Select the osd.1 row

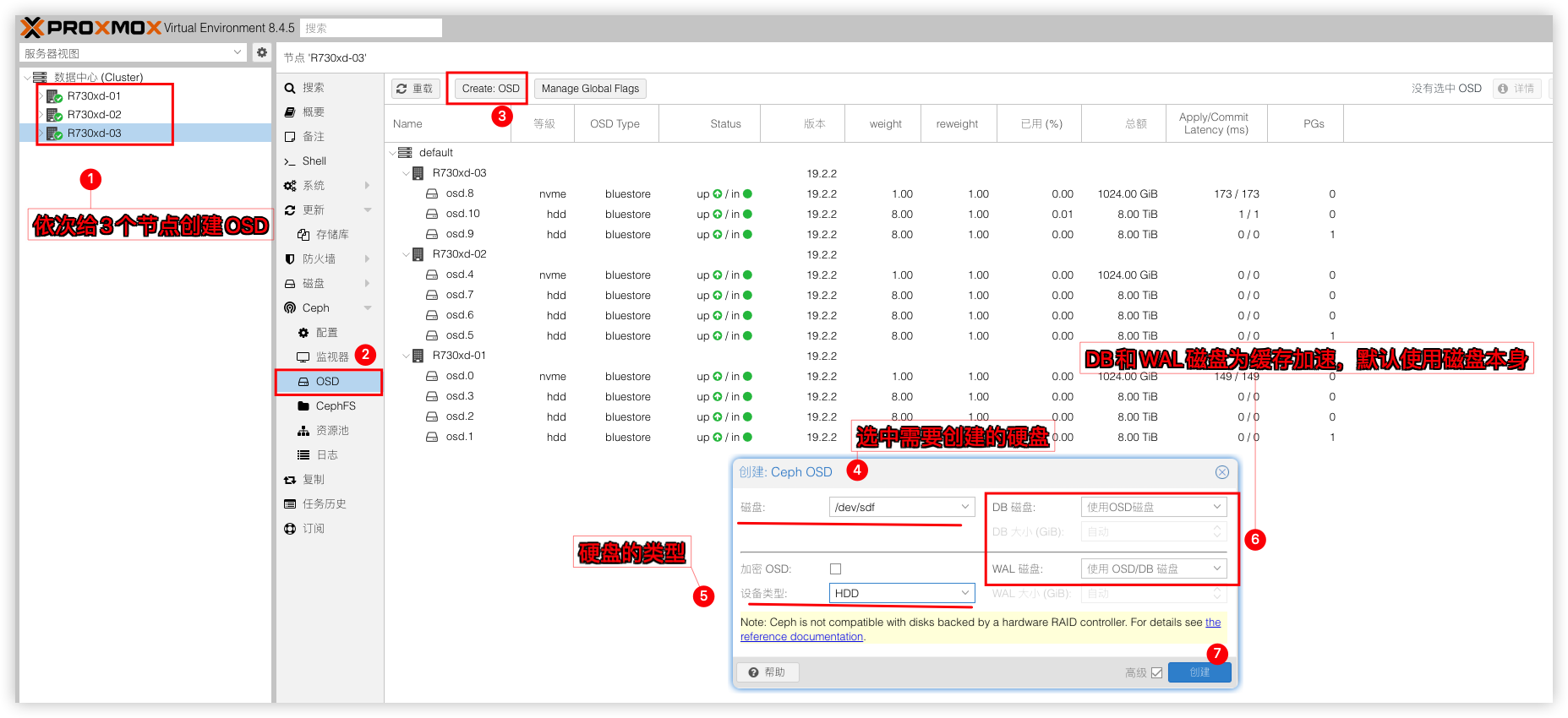point(968,437)
